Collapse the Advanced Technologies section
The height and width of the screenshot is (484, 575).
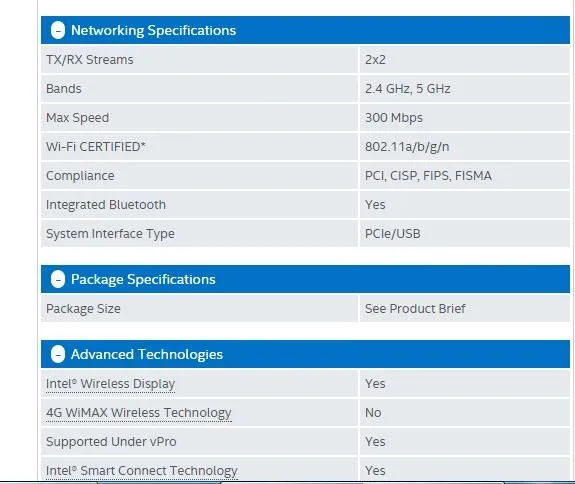coord(58,354)
